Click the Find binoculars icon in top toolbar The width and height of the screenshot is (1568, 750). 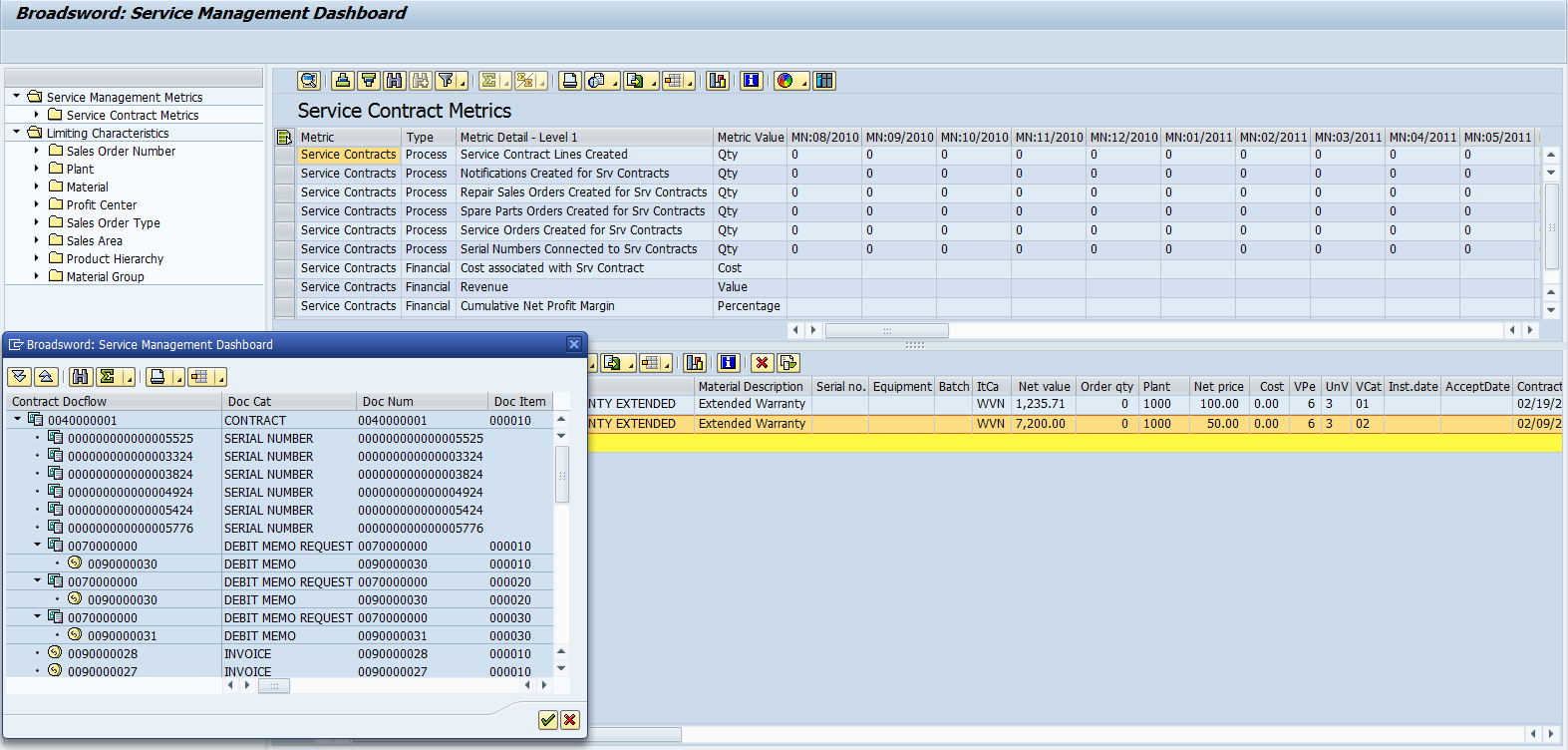coord(395,81)
